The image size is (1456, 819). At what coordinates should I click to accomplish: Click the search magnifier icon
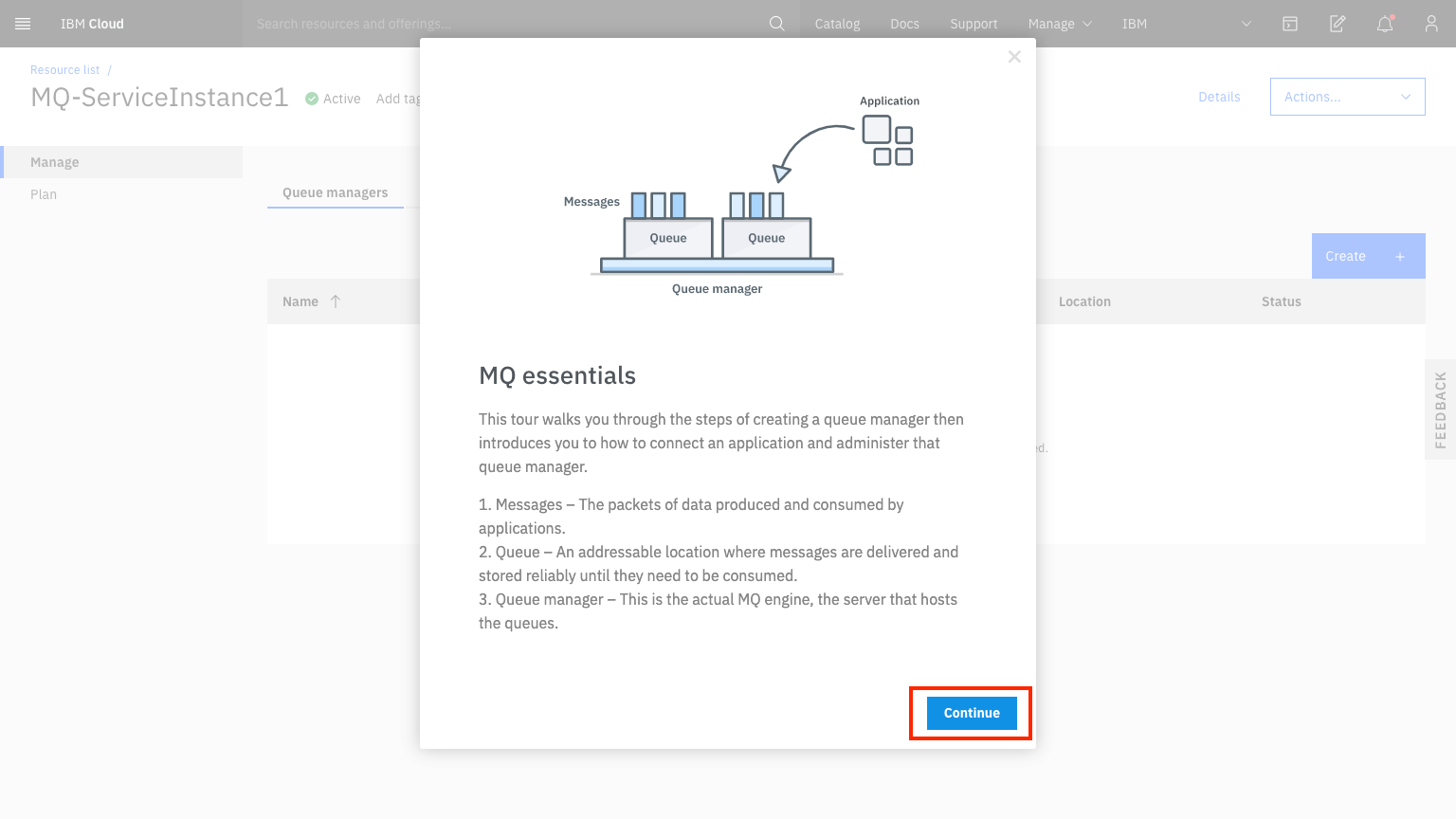pos(776,23)
